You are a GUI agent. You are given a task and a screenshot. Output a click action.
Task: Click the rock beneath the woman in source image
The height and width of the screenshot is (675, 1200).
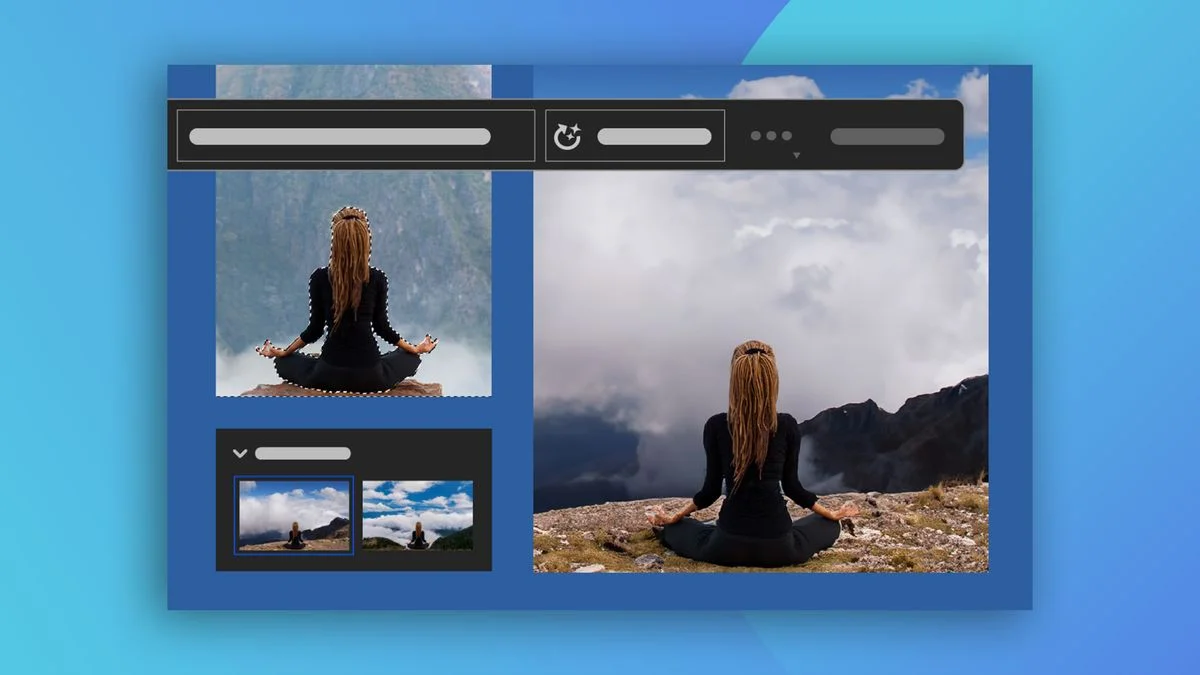click(340, 390)
